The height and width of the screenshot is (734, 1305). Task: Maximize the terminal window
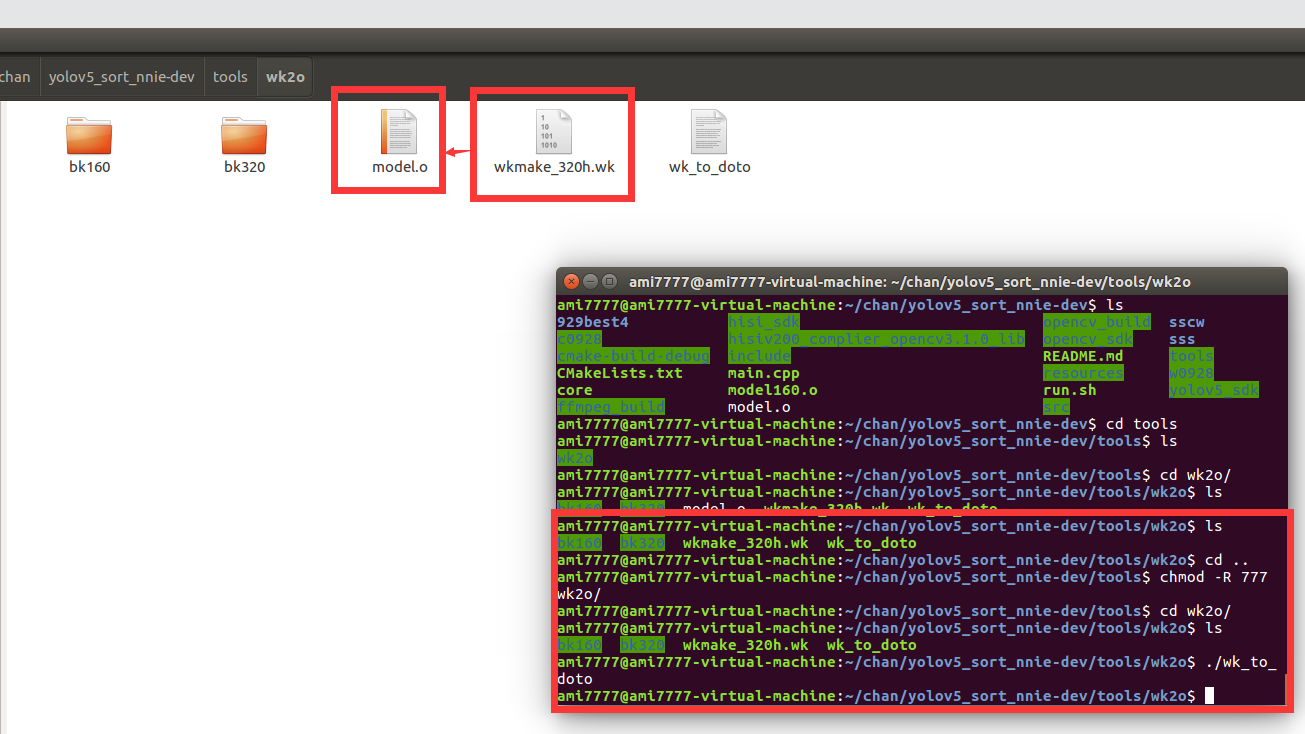tap(608, 282)
